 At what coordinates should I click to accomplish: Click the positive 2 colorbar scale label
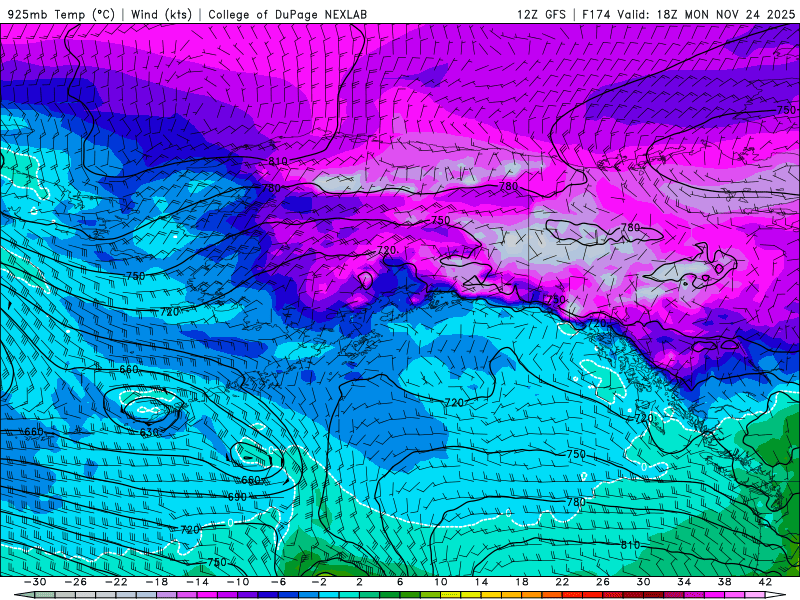coord(359,582)
